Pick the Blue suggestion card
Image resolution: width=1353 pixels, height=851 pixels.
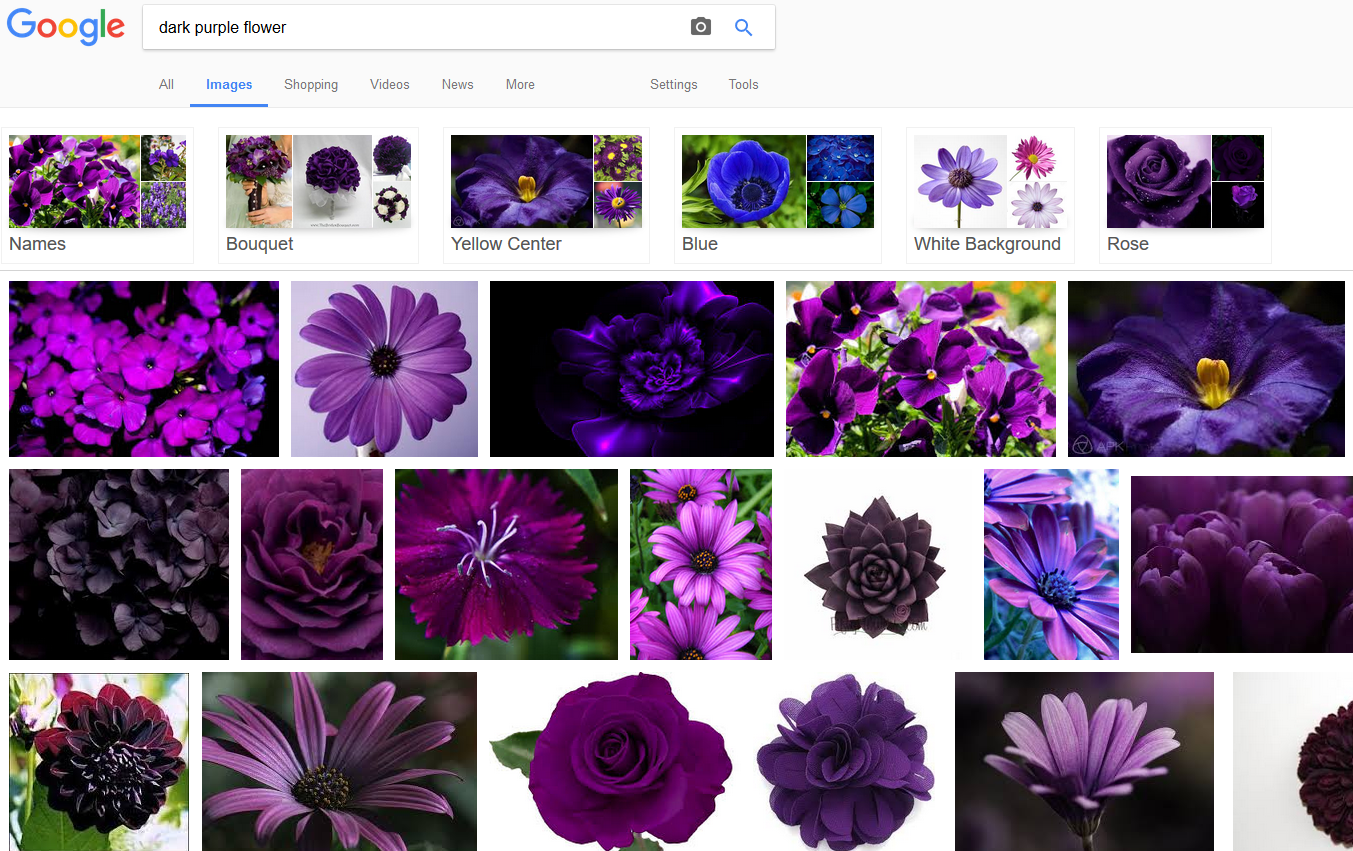(778, 195)
